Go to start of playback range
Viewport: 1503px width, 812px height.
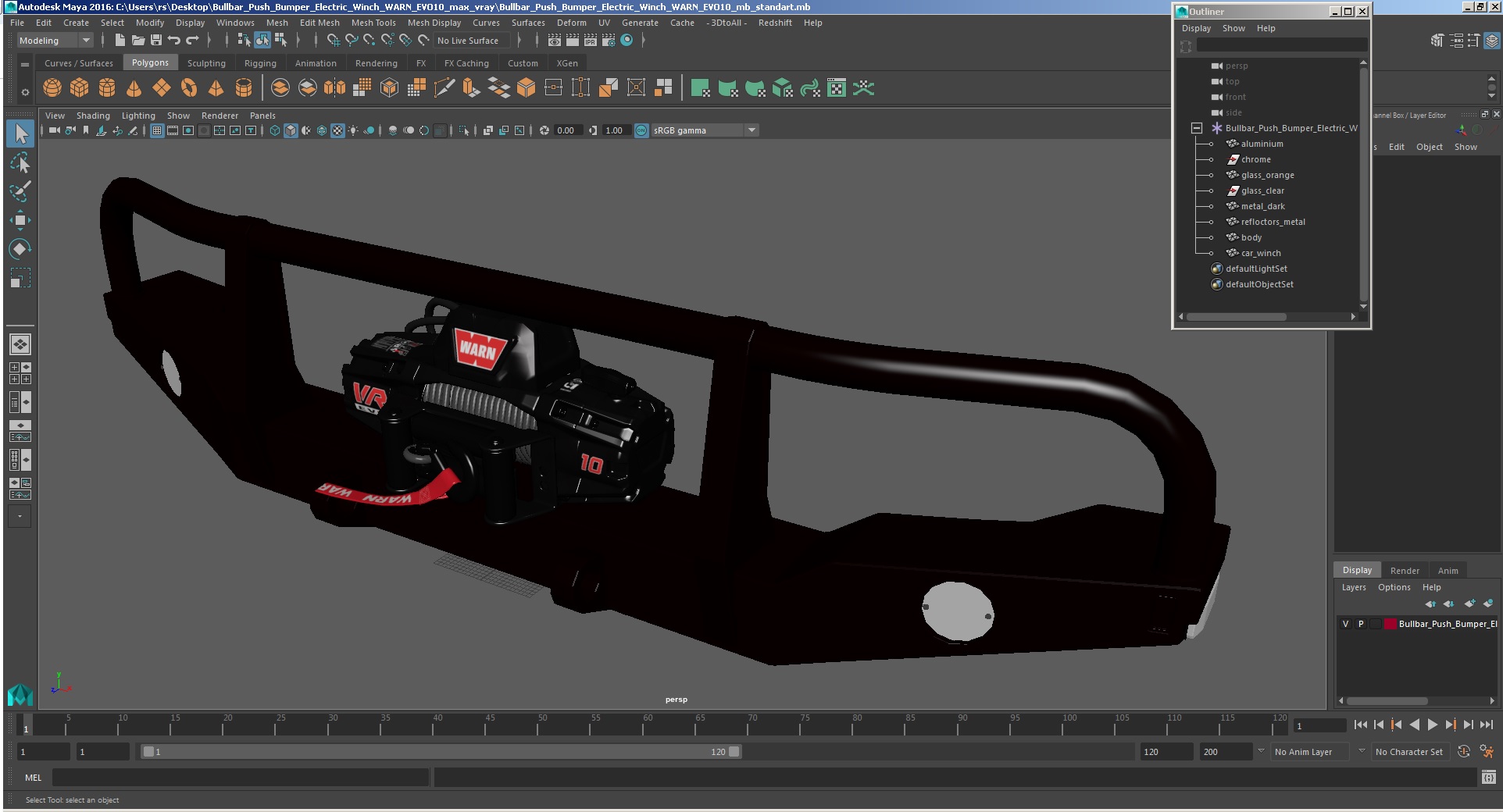(1361, 725)
